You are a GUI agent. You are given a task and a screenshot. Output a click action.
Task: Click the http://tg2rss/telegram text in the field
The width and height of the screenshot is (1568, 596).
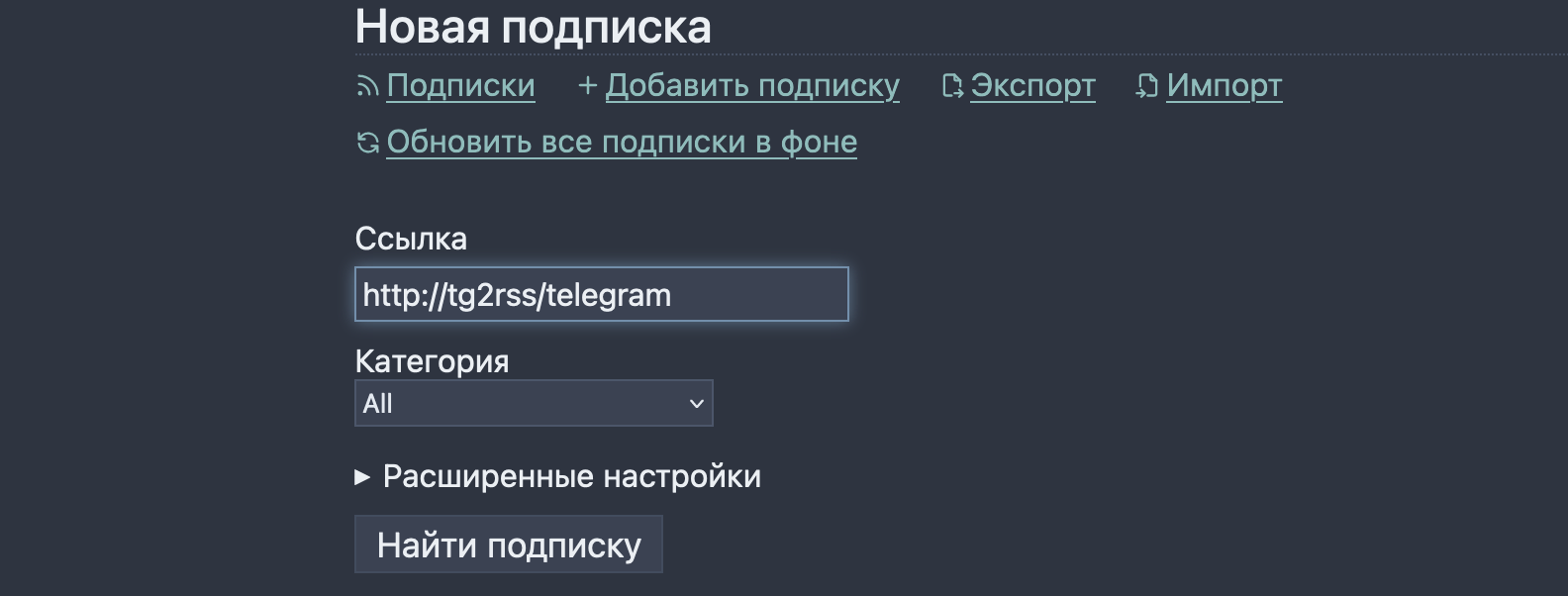517,295
